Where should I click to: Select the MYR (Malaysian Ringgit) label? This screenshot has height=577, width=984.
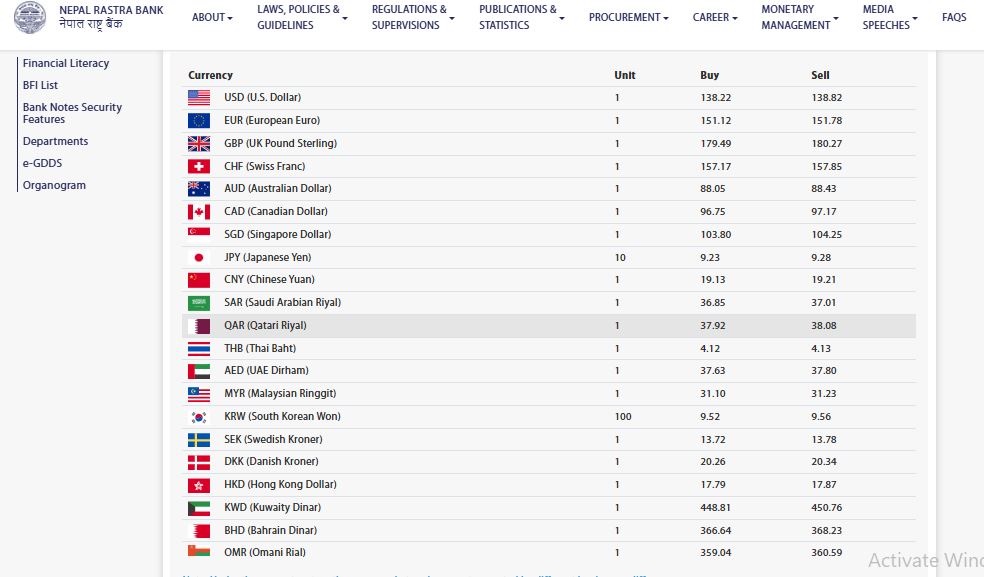(280, 394)
